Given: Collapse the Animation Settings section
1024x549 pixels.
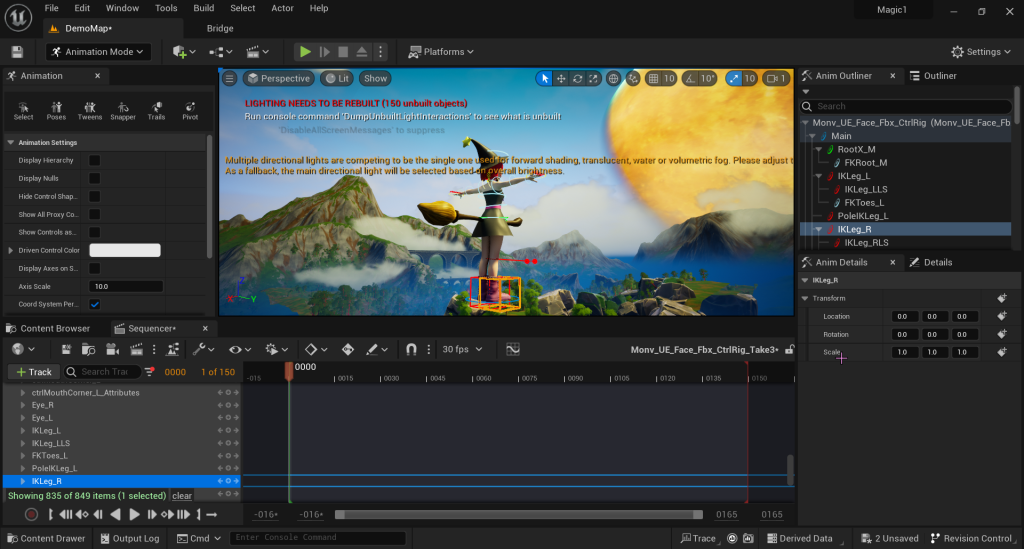Looking at the screenshot, I should pyautogui.click(x=10, y=142).
